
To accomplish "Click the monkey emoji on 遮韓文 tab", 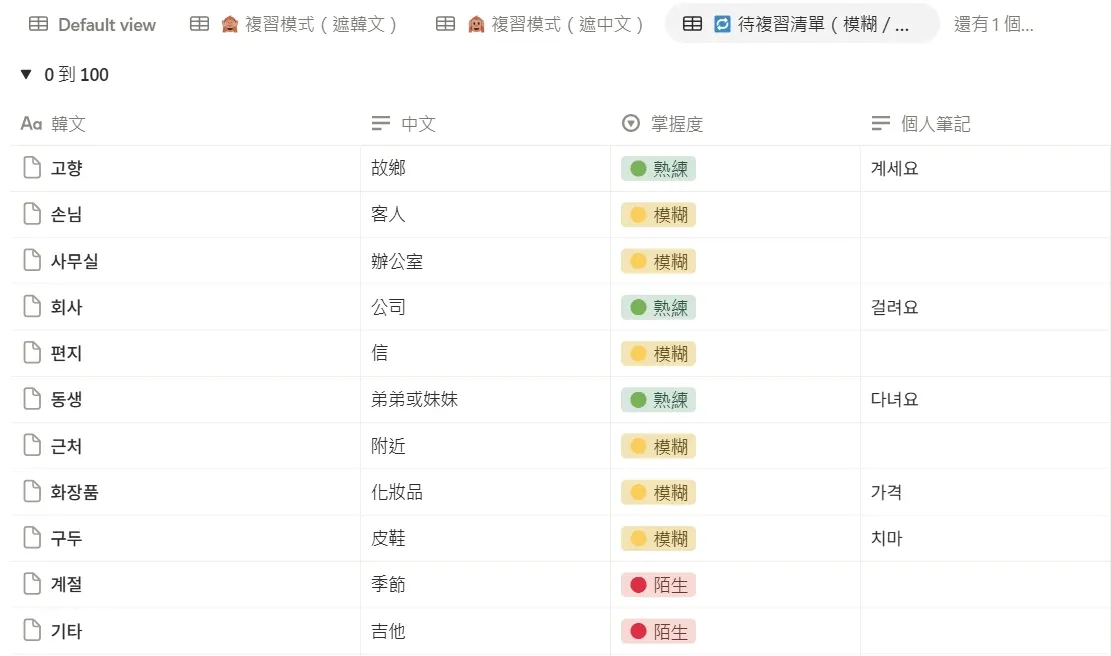I will coord(230,24).
